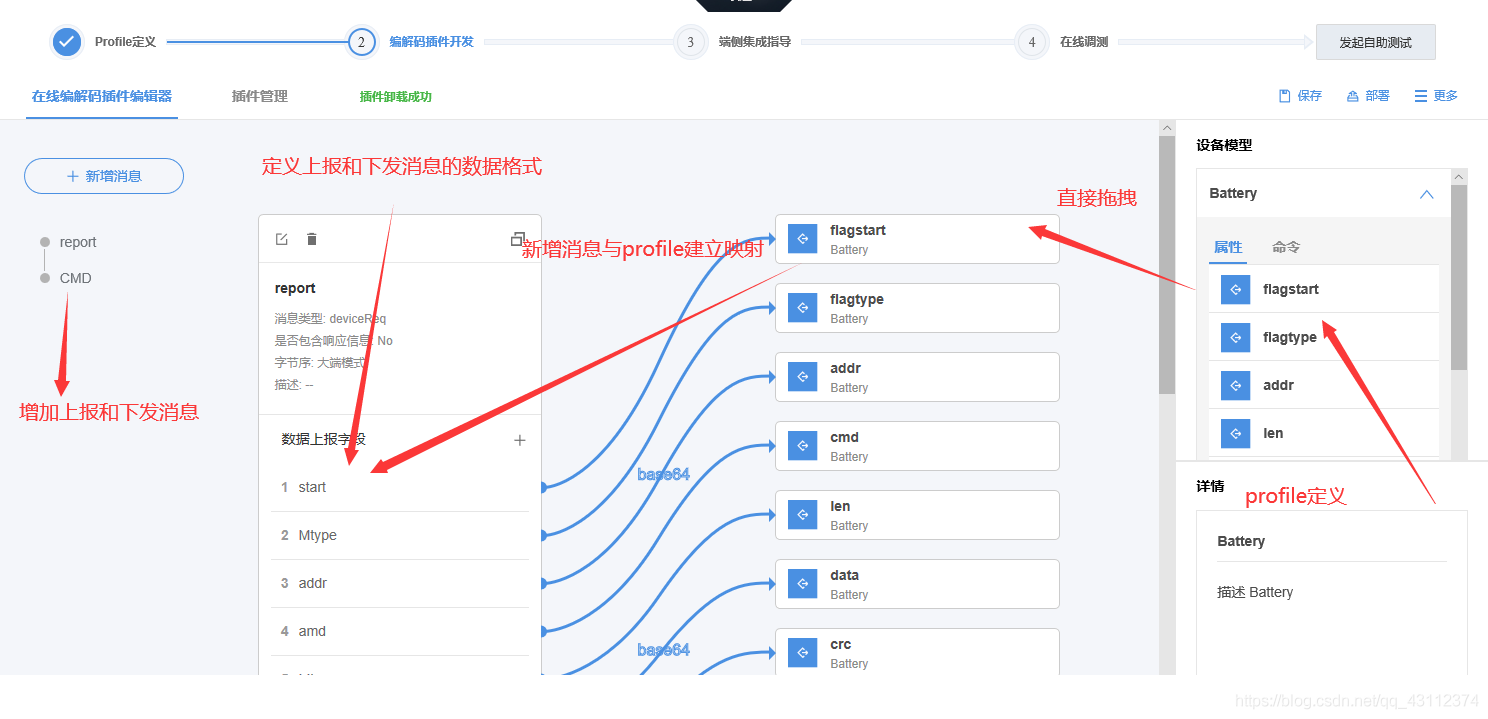Click the edit icon on report card
1488x719 pixels.
click(282, 239)
